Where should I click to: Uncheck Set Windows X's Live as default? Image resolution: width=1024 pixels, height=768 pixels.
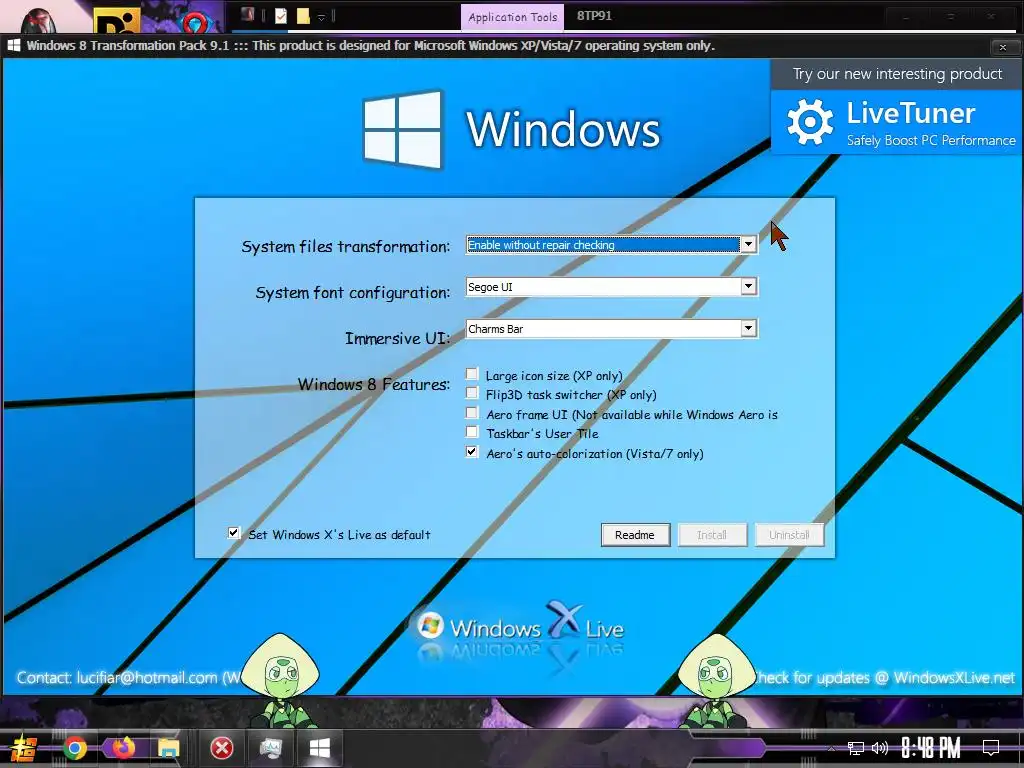click(234, 533)
